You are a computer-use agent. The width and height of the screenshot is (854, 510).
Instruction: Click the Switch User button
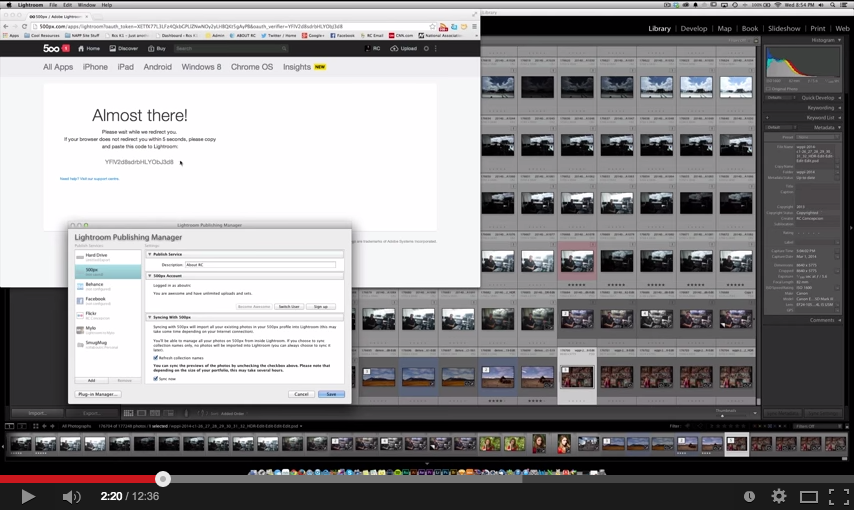[x=289, y=306]
